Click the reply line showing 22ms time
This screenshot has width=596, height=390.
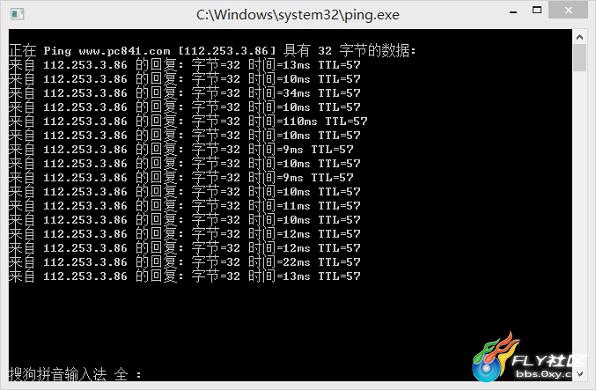pyautogui.click(x=184, y=262)
